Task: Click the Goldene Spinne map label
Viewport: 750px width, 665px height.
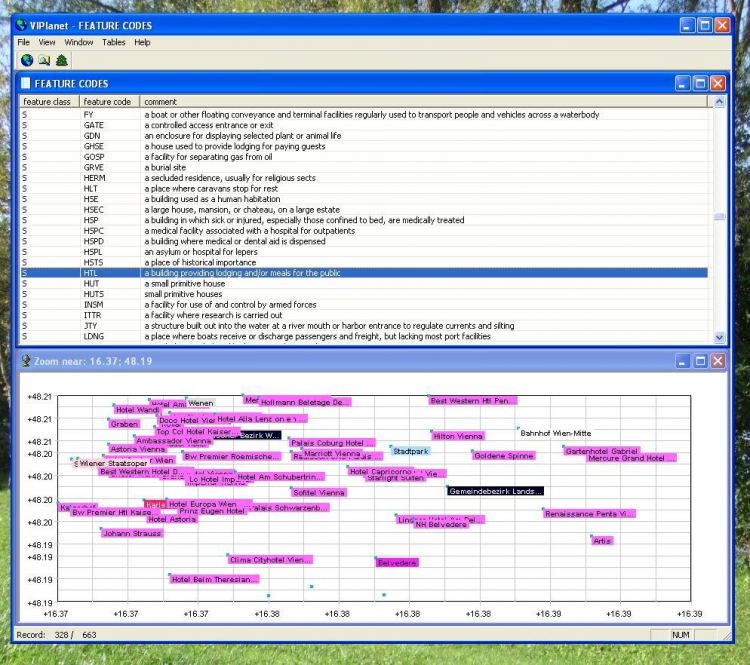Action: pos(503,455)
